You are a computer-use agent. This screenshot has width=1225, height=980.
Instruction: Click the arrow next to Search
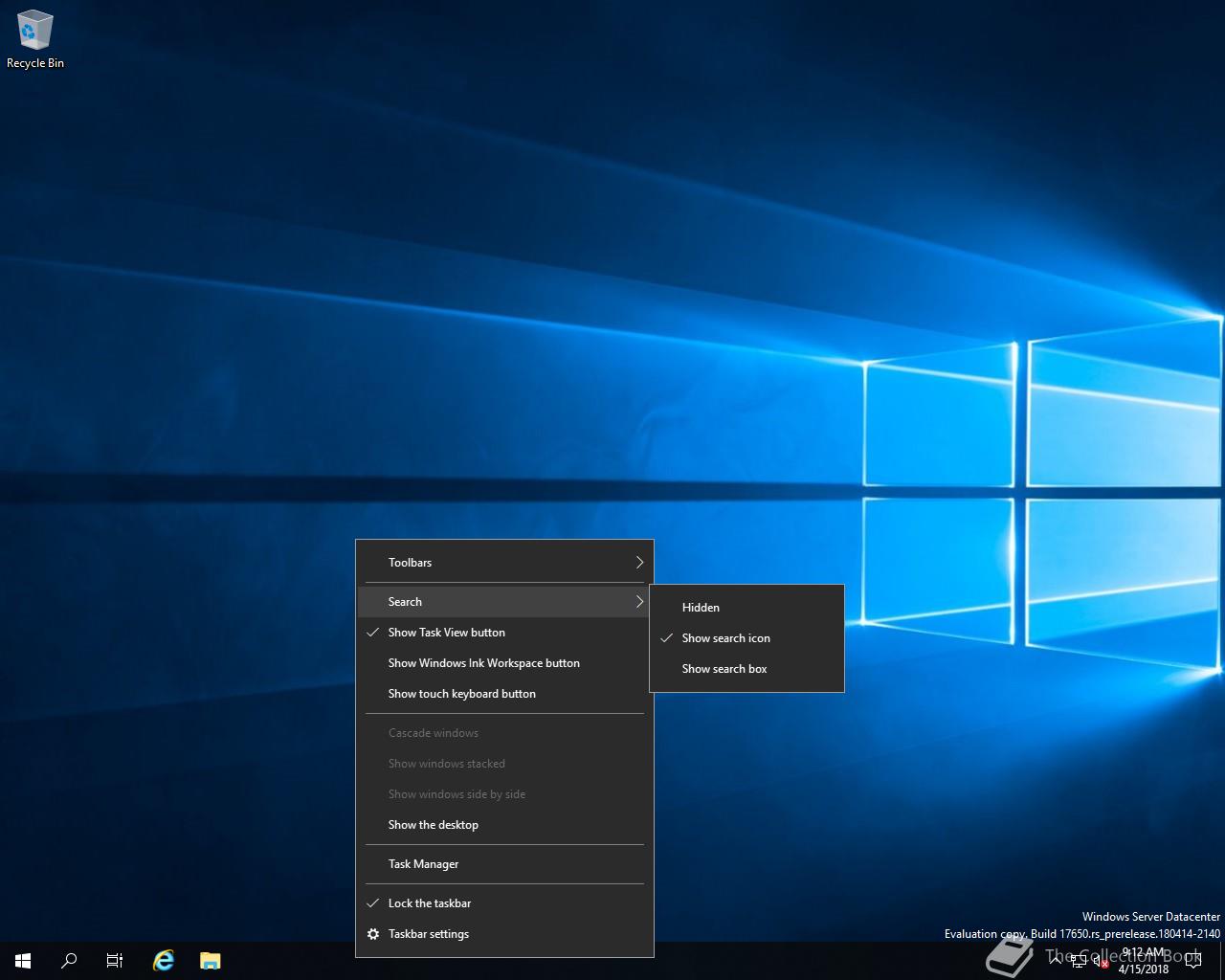coord(639,602)
